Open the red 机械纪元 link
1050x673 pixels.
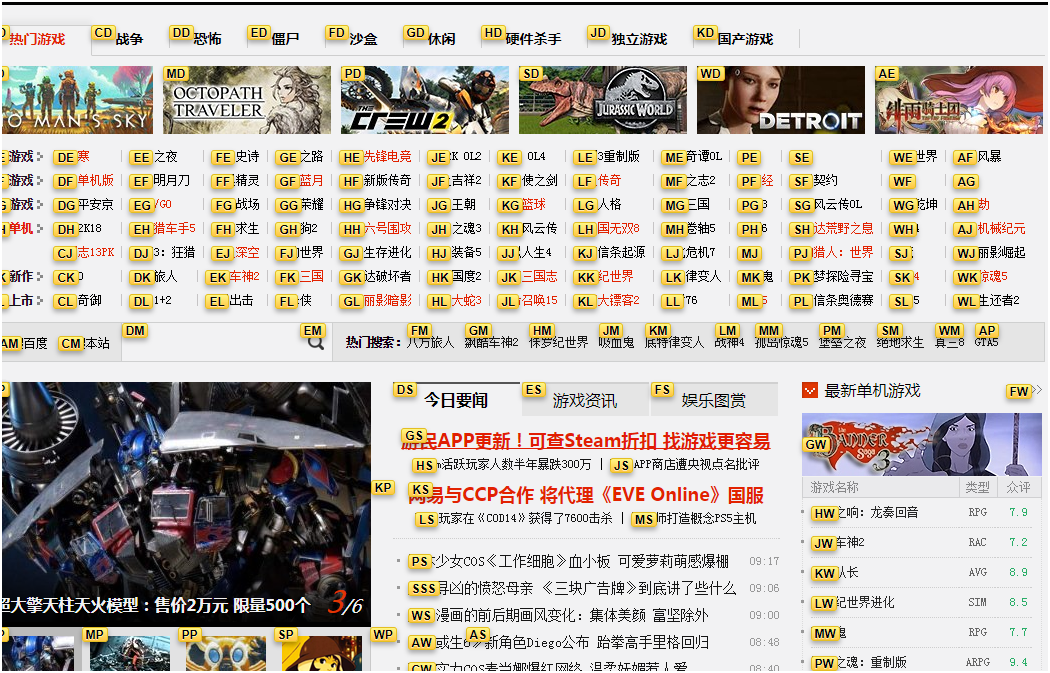[x=1001, y=229]
